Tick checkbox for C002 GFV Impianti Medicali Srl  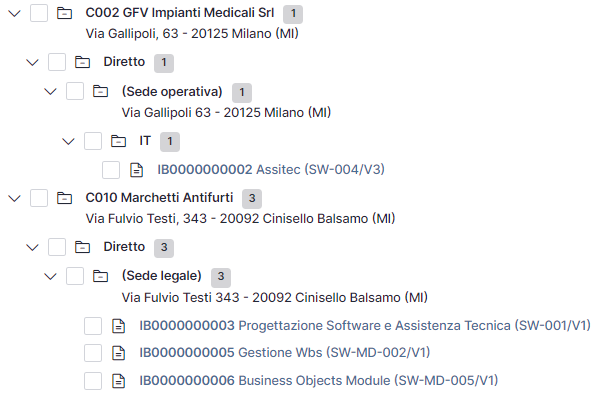pos(39,13)
